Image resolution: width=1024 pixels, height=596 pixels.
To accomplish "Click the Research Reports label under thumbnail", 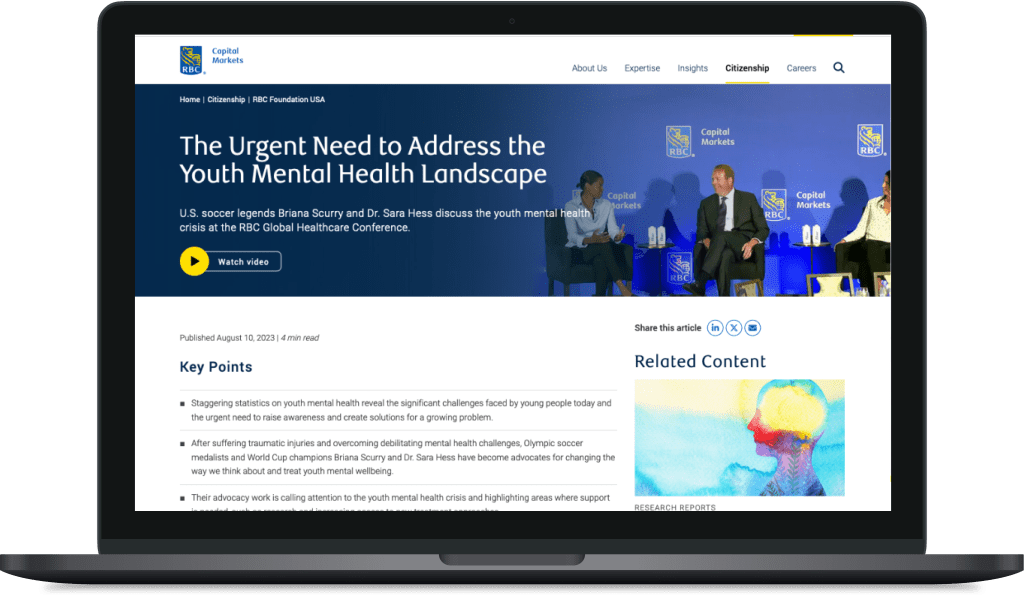I will click(675, 507).
